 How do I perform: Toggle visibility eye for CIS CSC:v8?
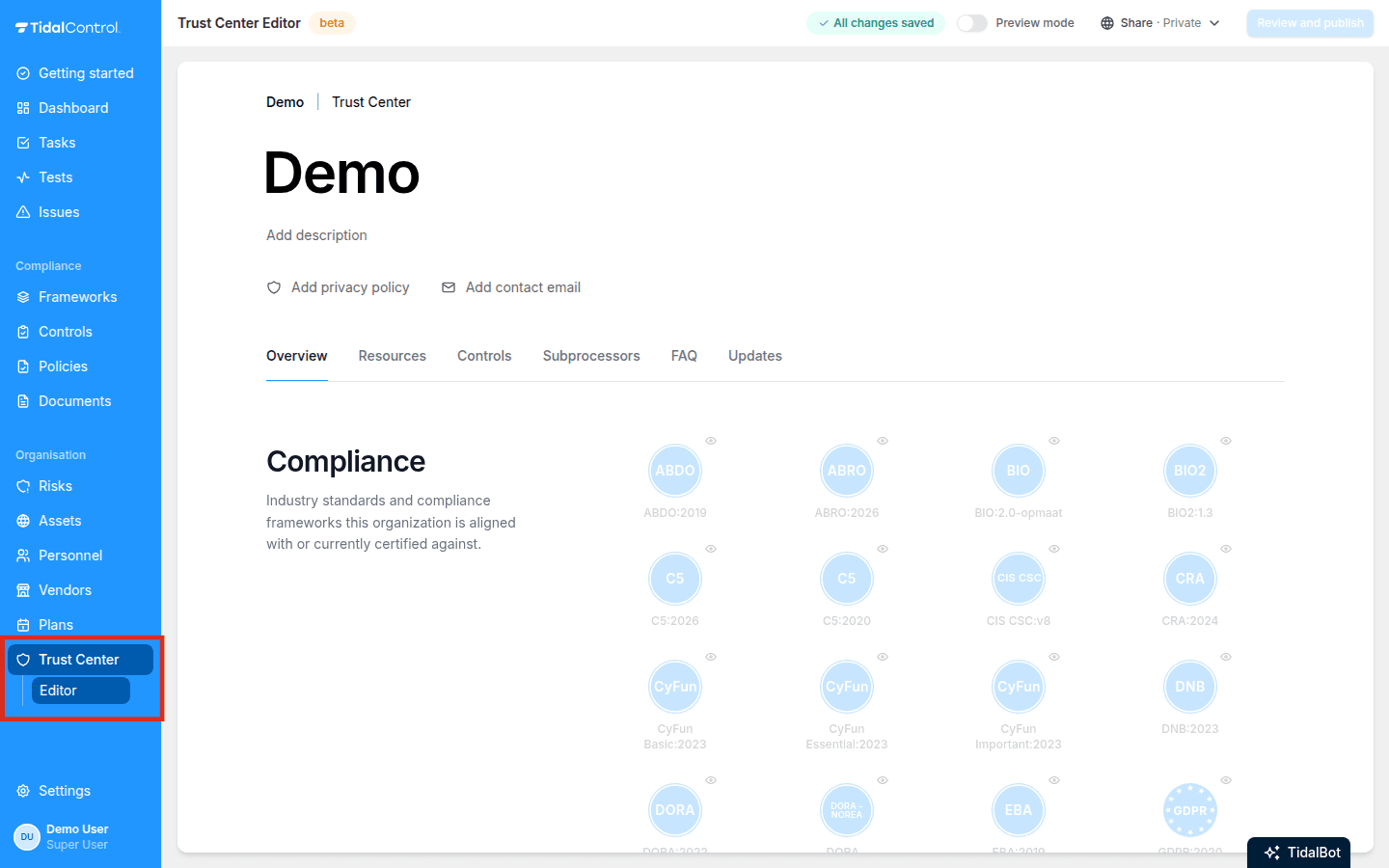pos(1054,549)
